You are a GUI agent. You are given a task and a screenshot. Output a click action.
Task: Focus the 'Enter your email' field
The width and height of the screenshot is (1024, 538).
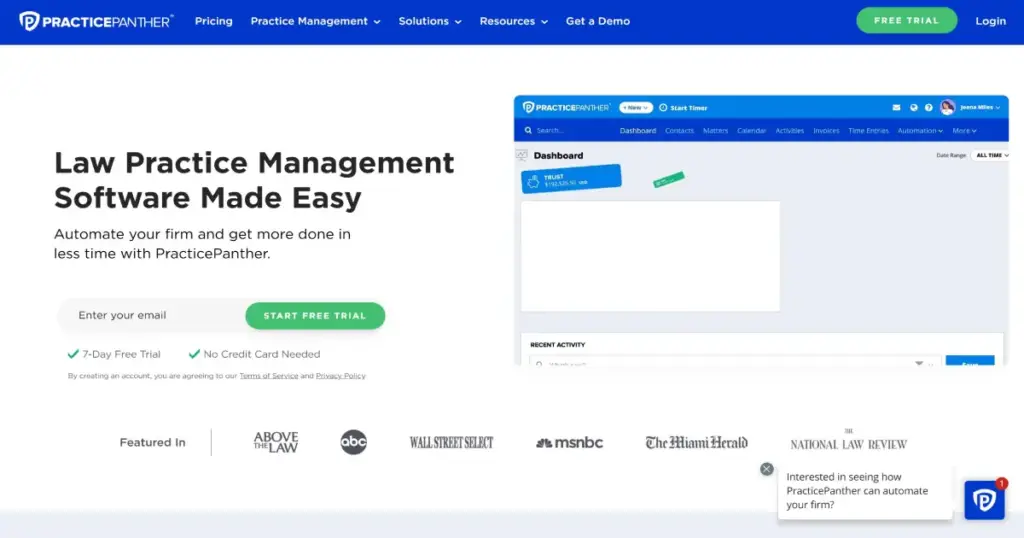(154, 315)
